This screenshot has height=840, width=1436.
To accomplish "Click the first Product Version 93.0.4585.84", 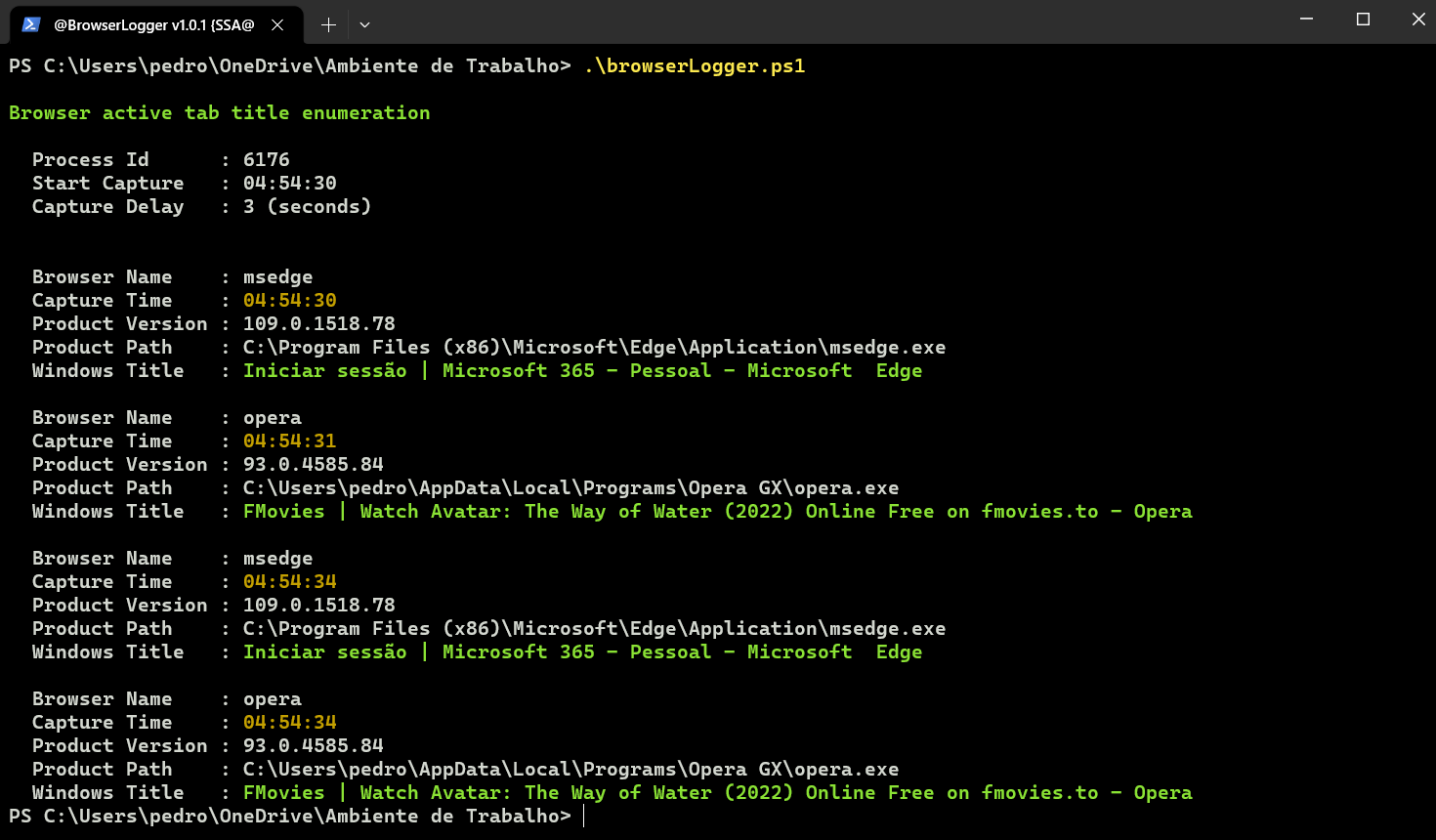I will pos(314,465).
